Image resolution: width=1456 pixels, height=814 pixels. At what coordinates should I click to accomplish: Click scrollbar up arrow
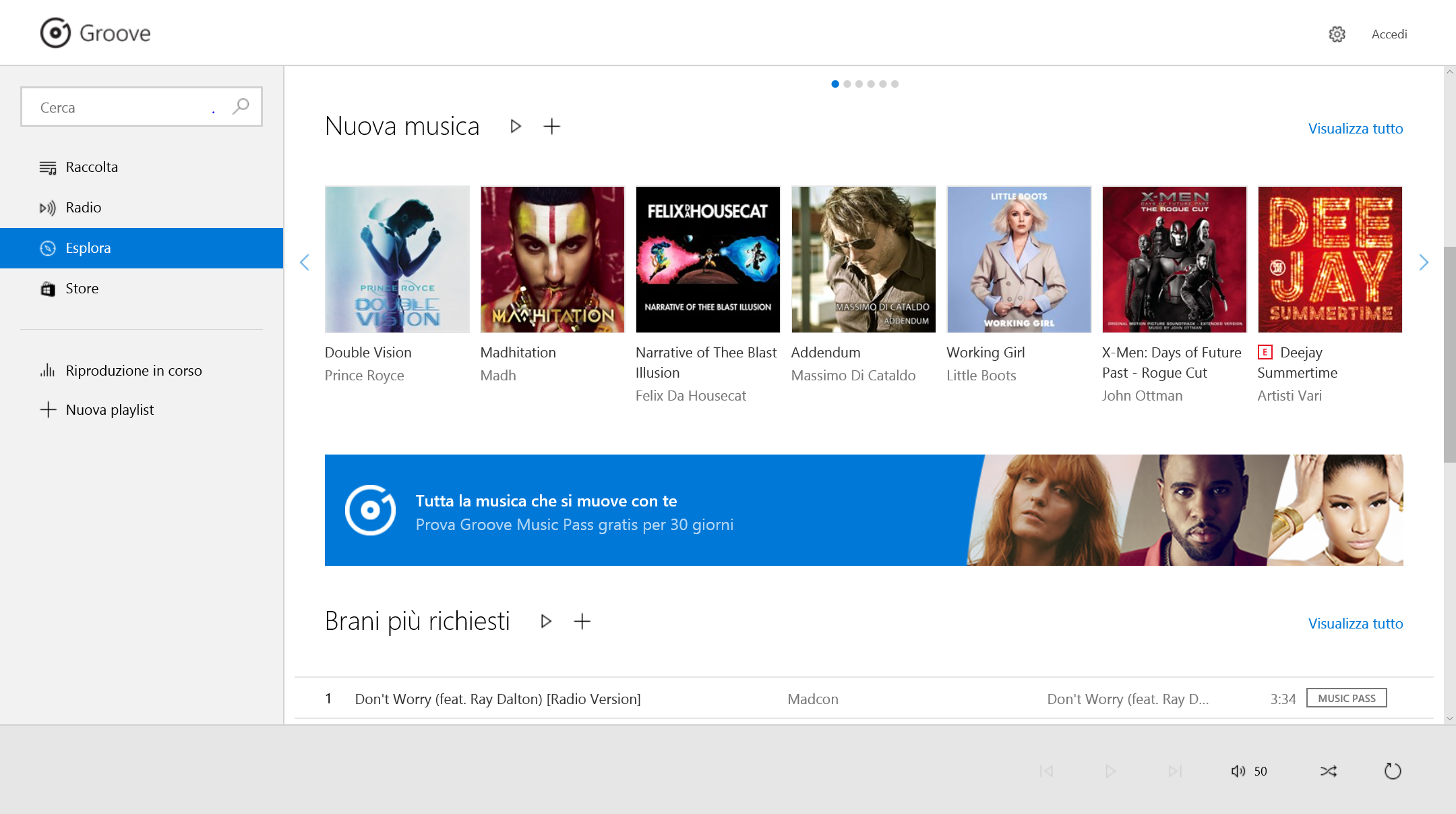tap(1449, 71)
